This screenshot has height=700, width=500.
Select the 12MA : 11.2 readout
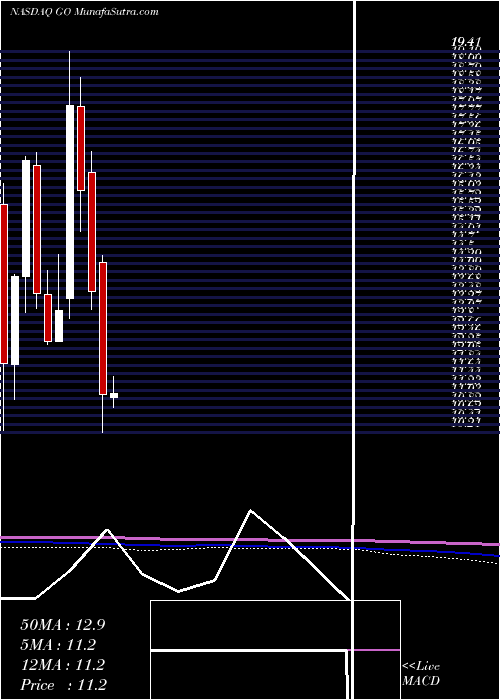[x=62, y=665]
